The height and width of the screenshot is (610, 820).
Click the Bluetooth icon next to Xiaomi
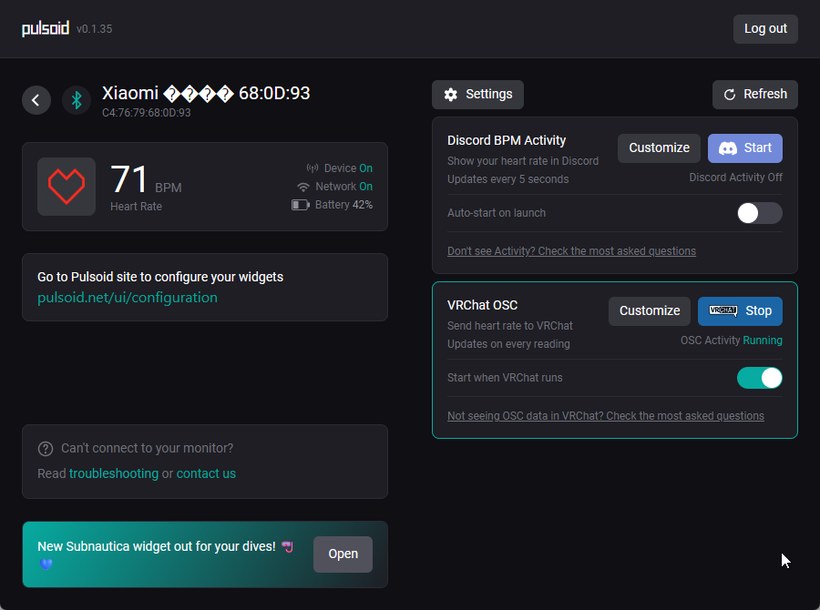click(x=76, y=100)
